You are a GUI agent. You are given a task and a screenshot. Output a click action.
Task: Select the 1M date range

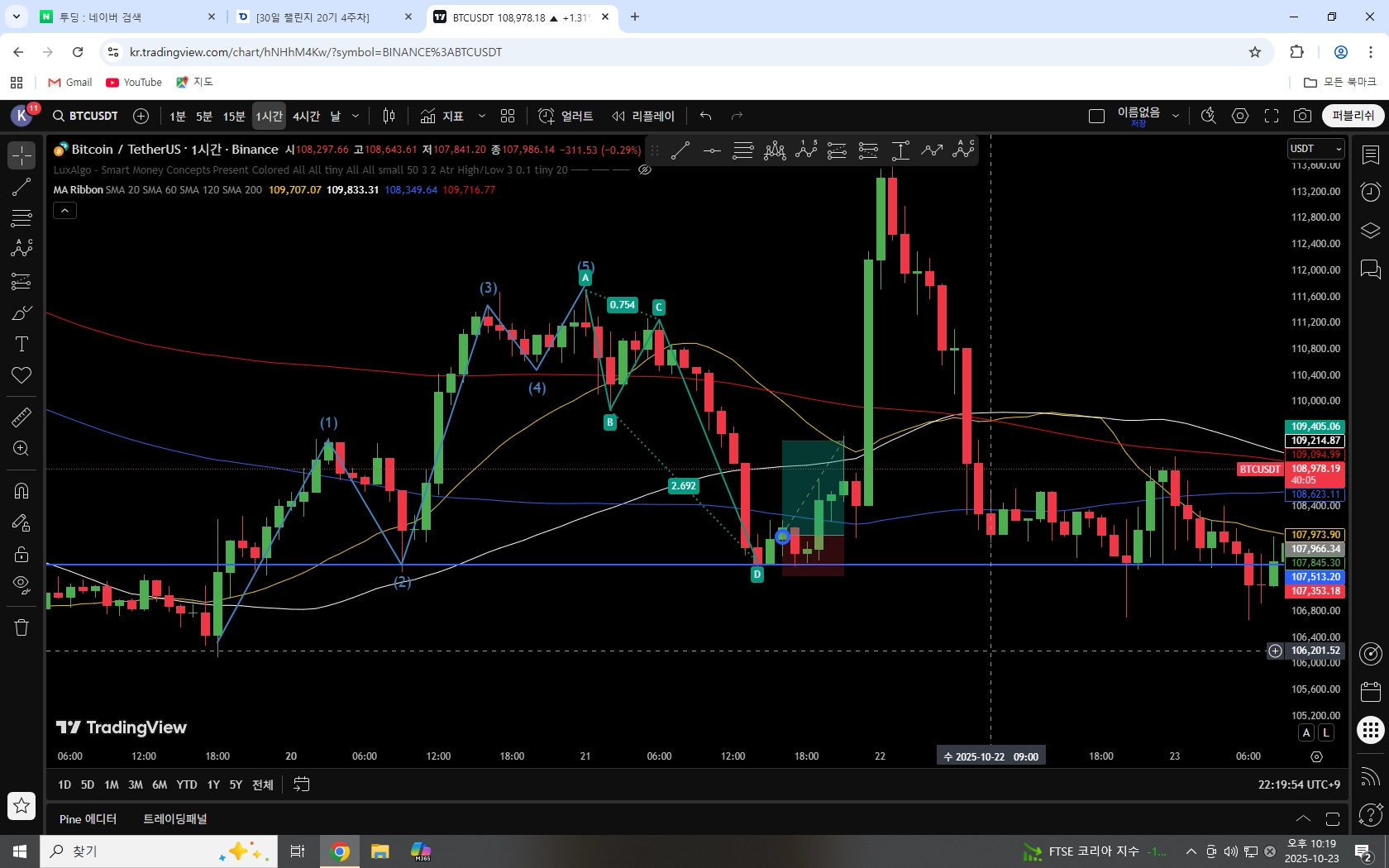click(x=112, y=785)
